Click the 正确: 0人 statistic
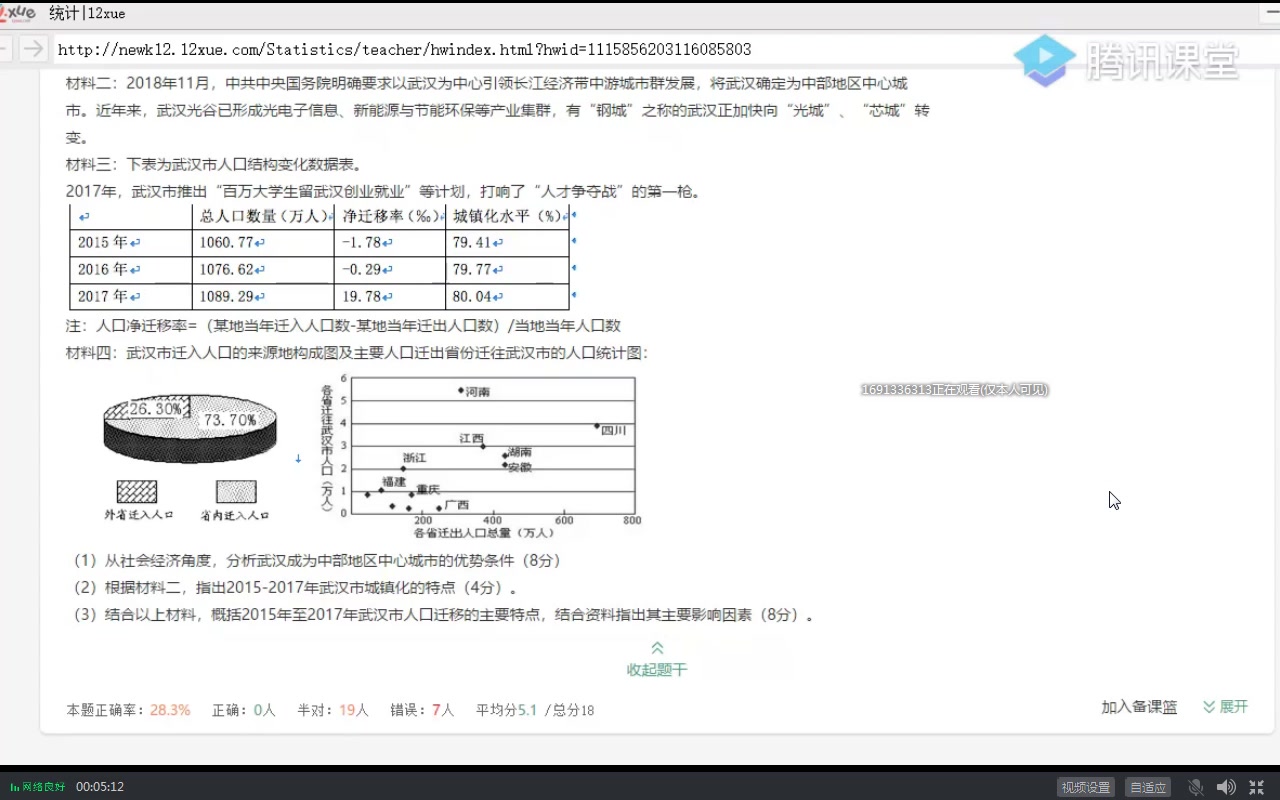The image size is (1280, 800). point(244,710)
